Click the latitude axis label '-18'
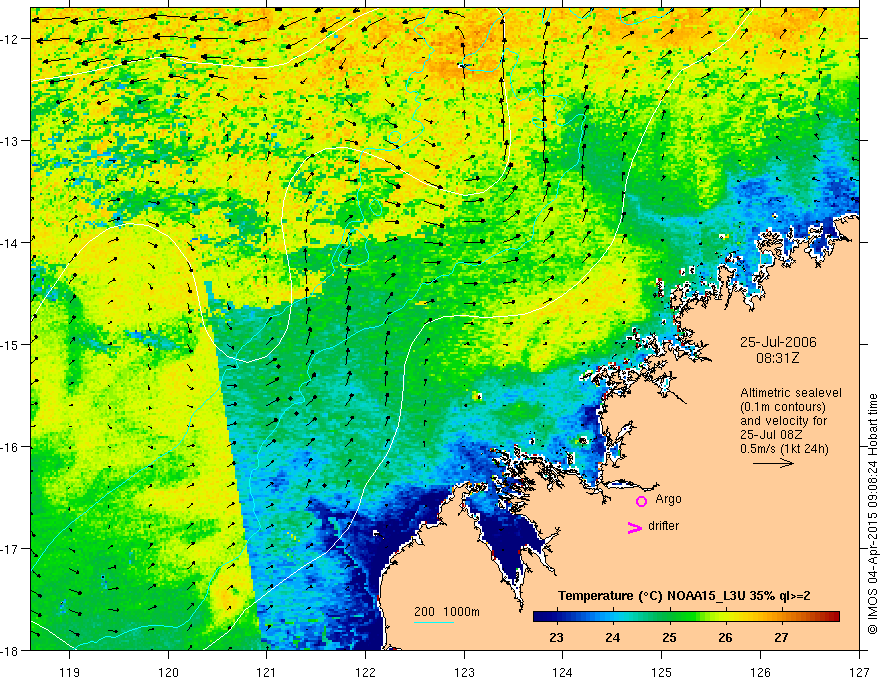The image size is (880, 680). click(x=10, y=650)
